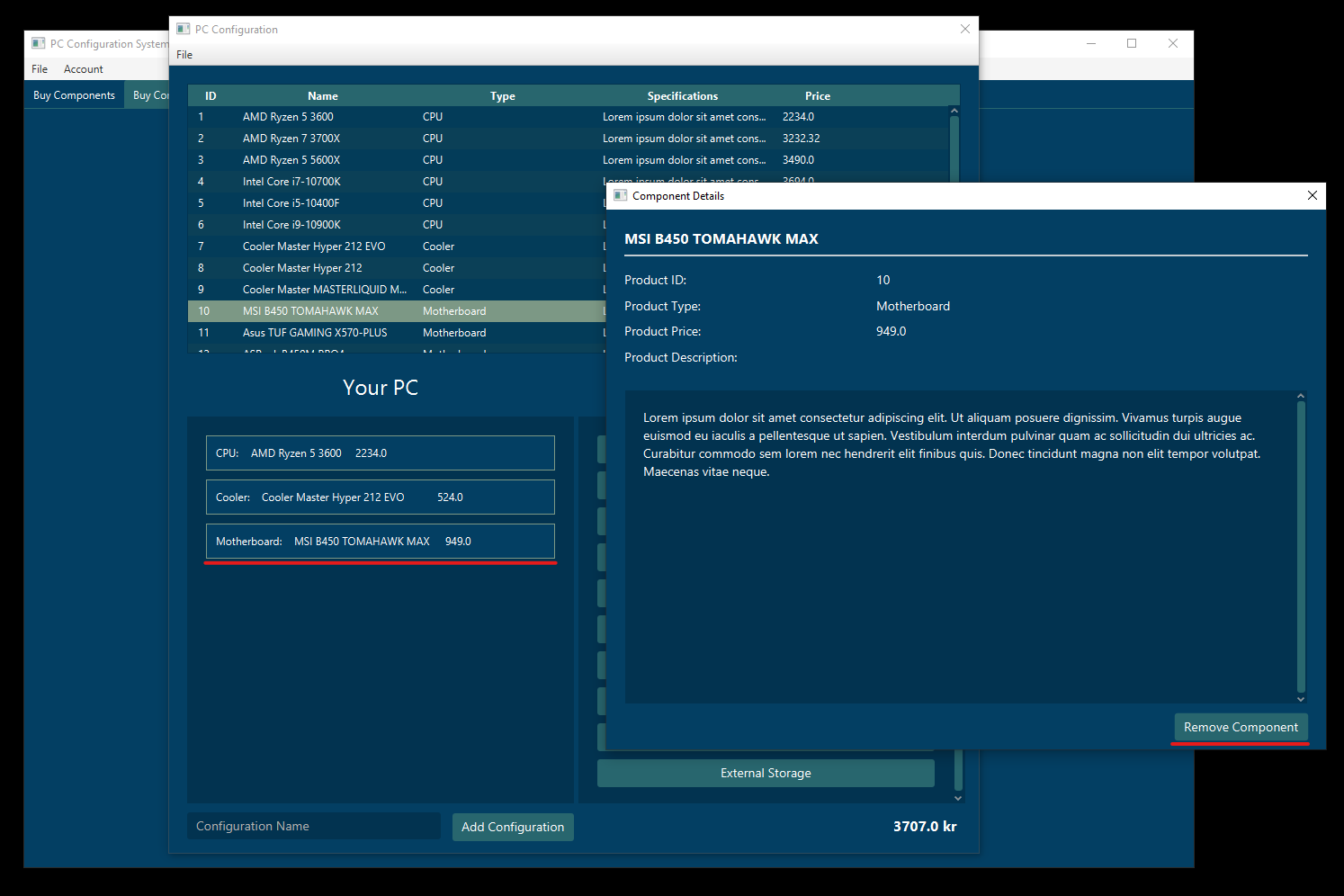The width and height of the screenshot is (1344, 896).
Task: Sort table by Type column header
Action: [503, 96]
